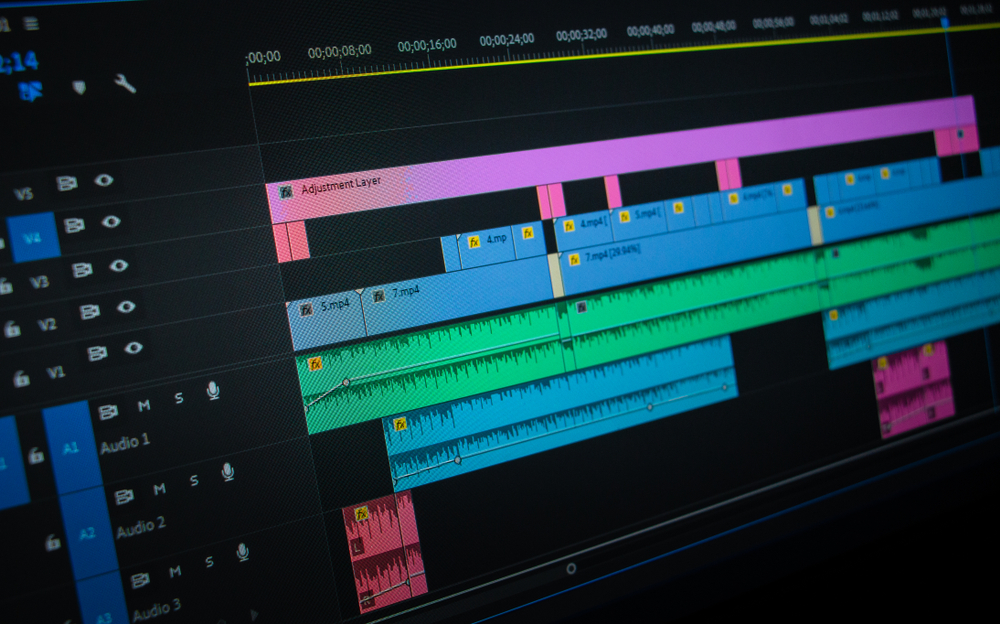Toggle Linked Selection icon in timeline header
This screenshot has width=1000, height=624.
point(31,92)
